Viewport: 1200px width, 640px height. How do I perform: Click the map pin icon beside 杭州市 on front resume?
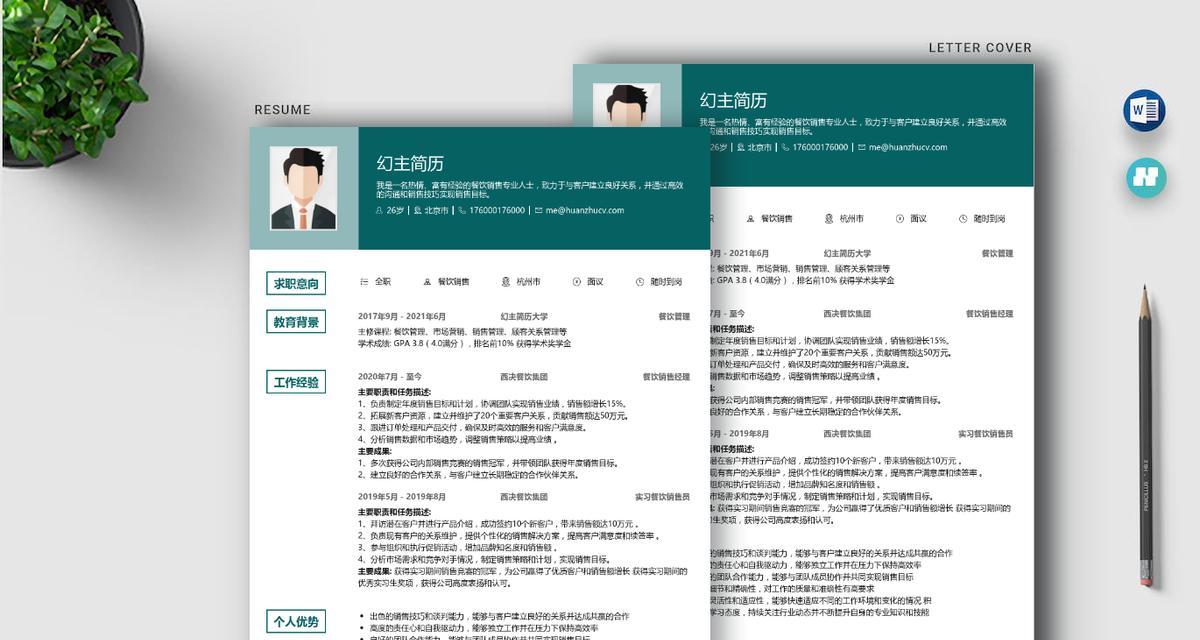[506, 282]
